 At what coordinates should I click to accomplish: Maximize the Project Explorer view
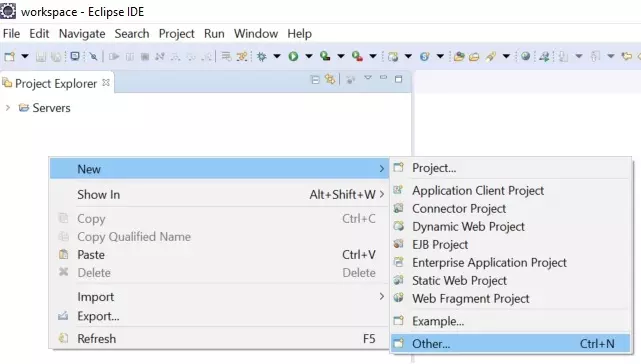coord(399,79)
